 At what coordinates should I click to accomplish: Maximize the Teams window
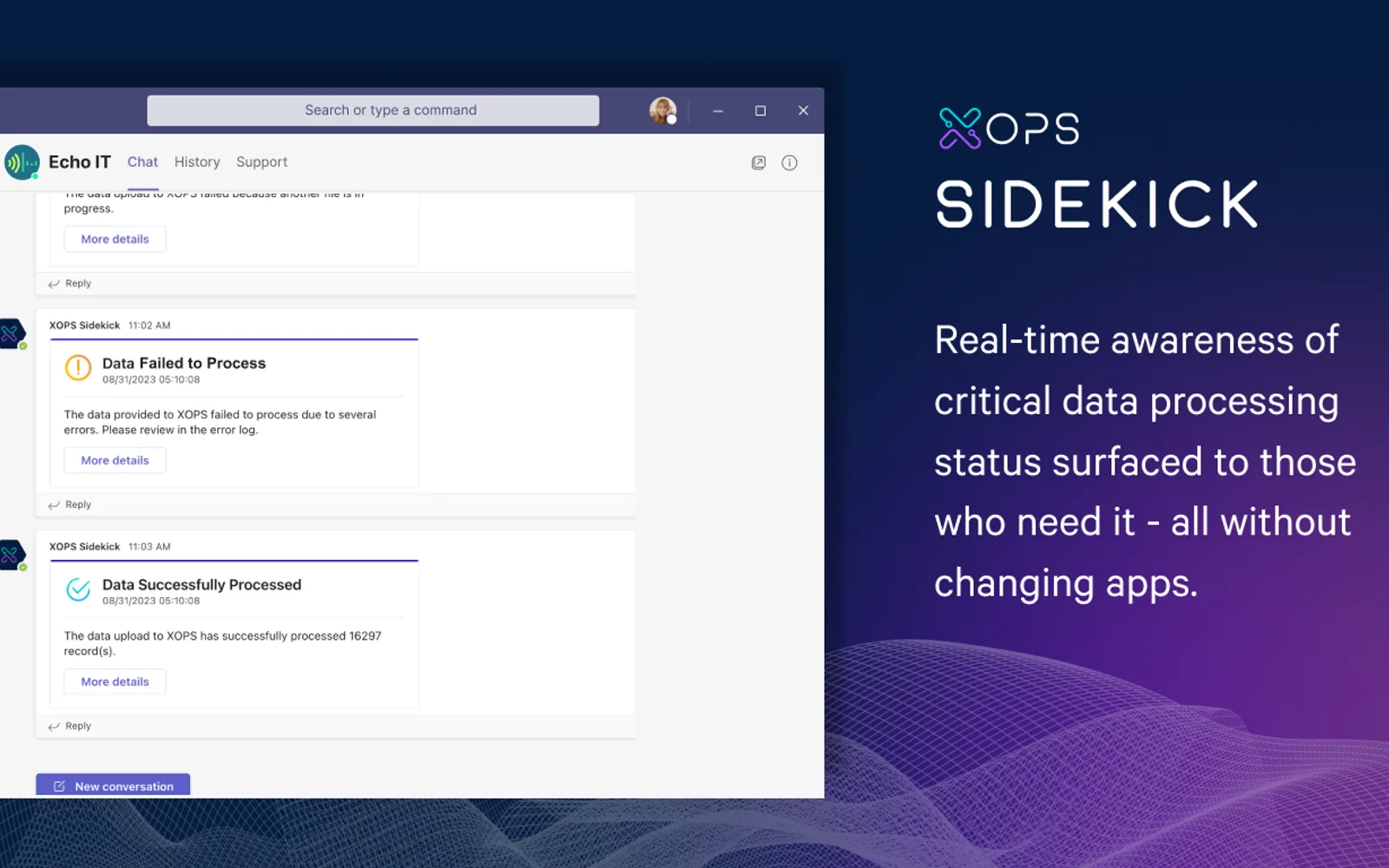760,110
